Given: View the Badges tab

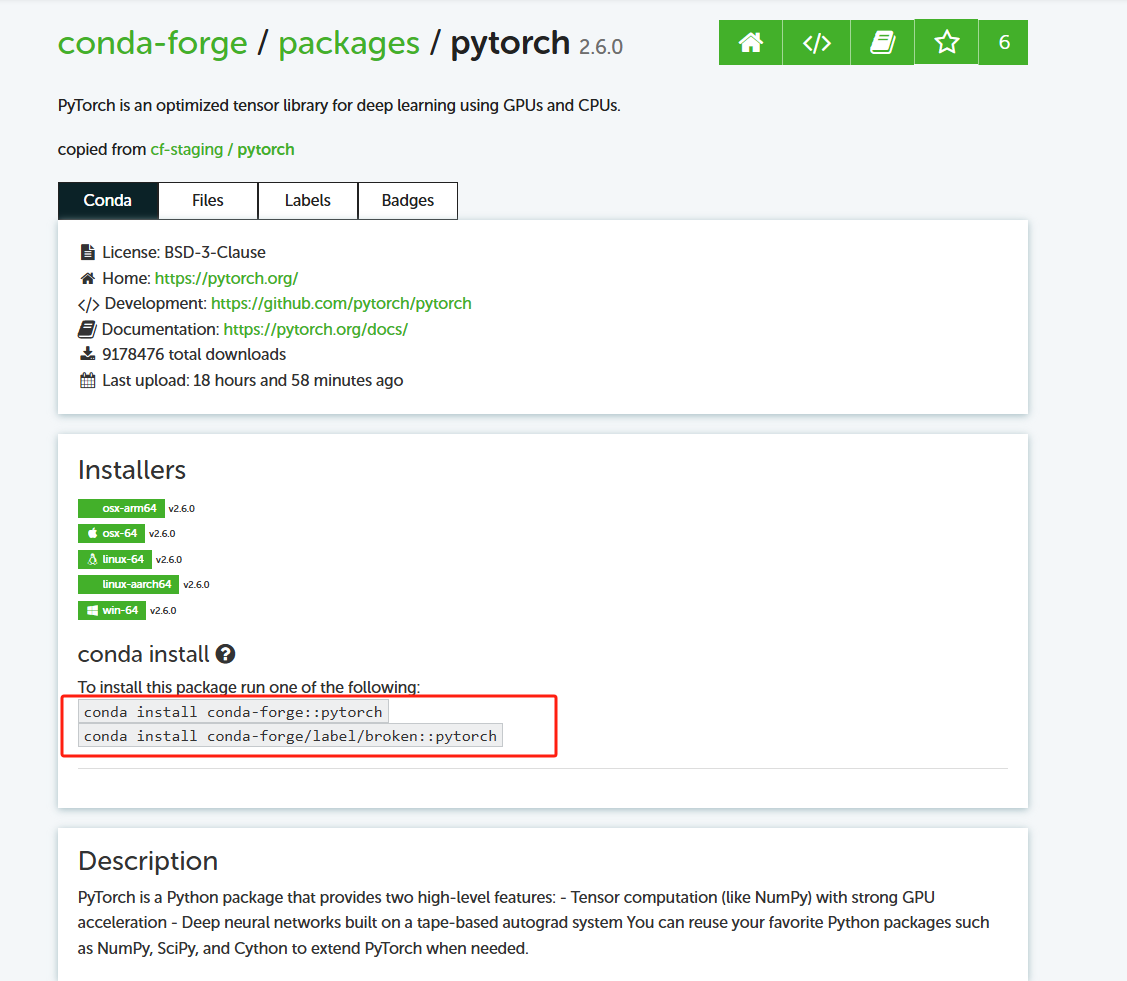Looking at the screenshot, I should point(407,200).
